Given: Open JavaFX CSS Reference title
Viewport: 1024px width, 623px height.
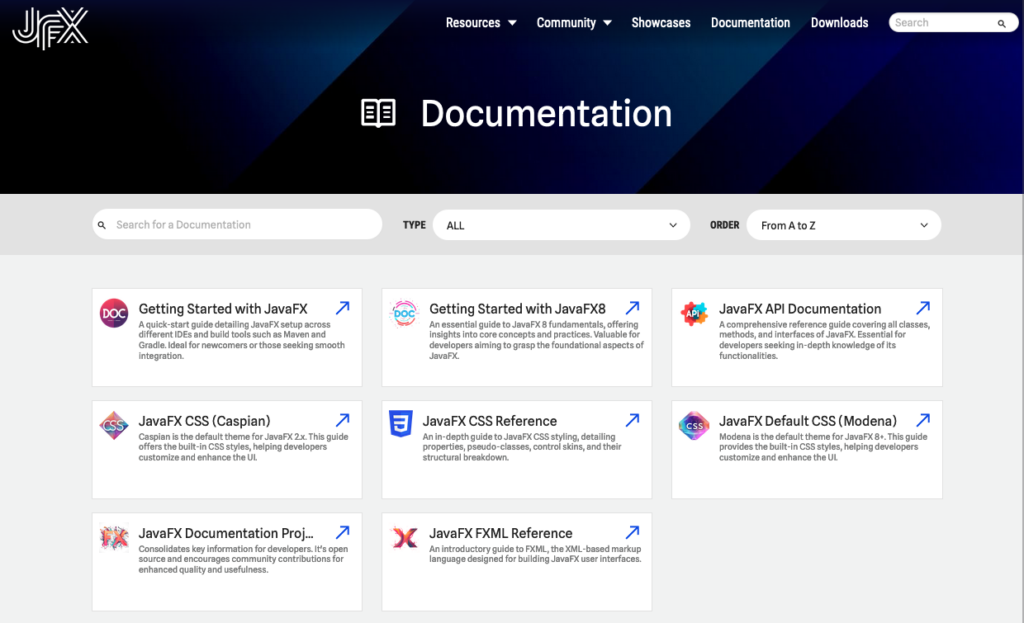Looking at the screenshot, I should tap(490, 421).
